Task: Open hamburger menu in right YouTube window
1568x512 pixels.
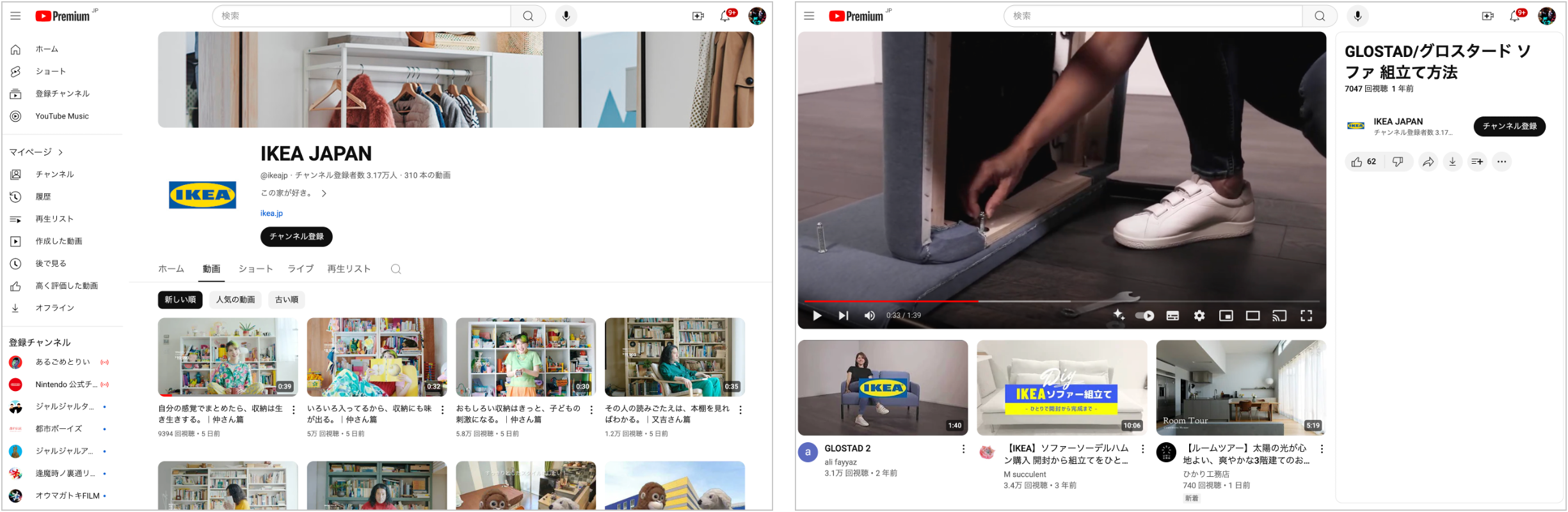Action: tap(809, 16)
